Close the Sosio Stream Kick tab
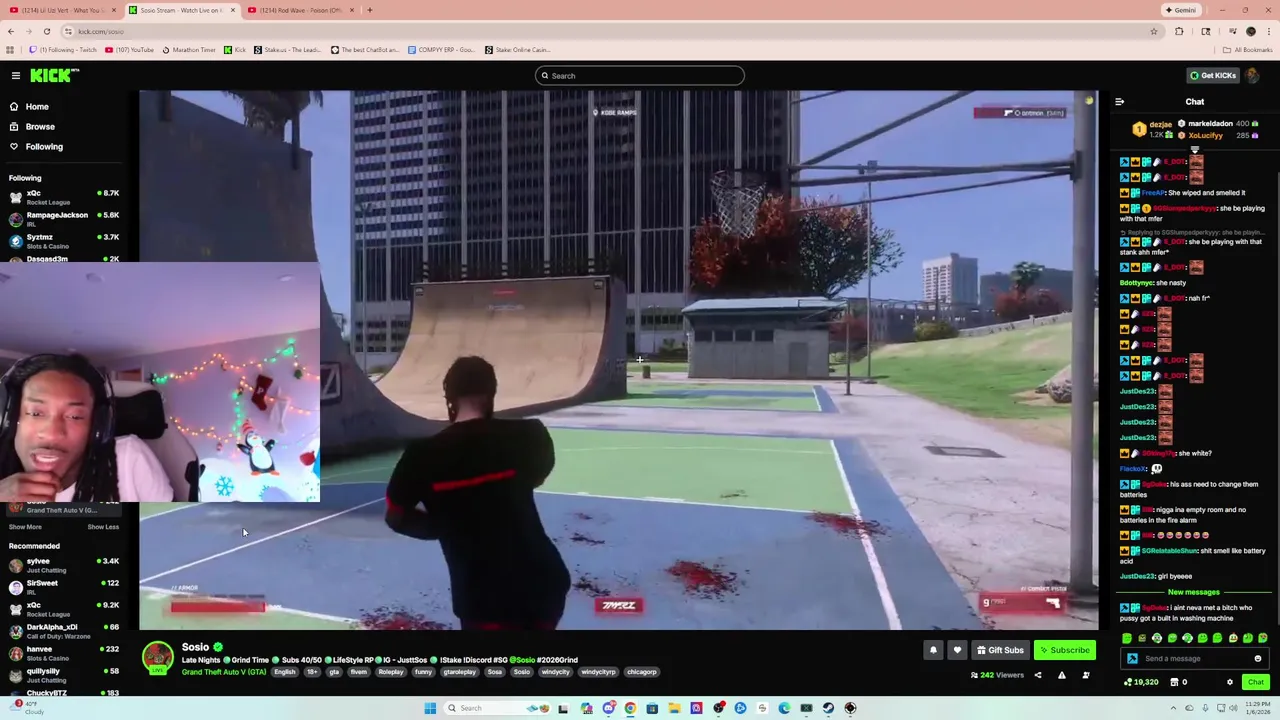 (x=233, y=10)
